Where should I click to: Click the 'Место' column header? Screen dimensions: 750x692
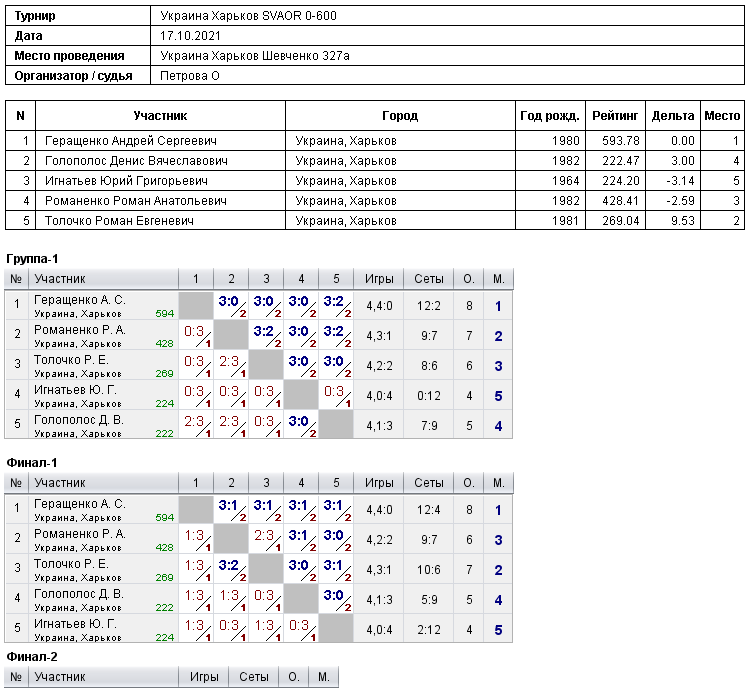tap(722, 116)
